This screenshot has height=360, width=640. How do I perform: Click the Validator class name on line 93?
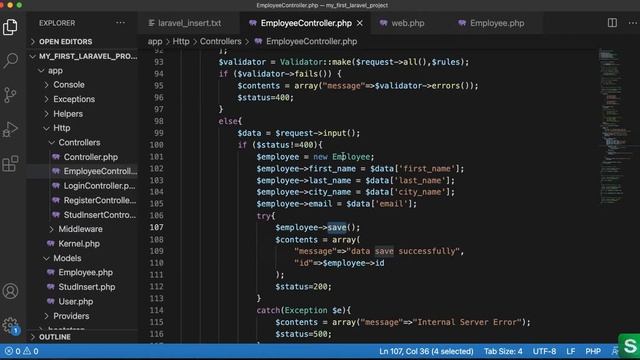coord(301,62)
